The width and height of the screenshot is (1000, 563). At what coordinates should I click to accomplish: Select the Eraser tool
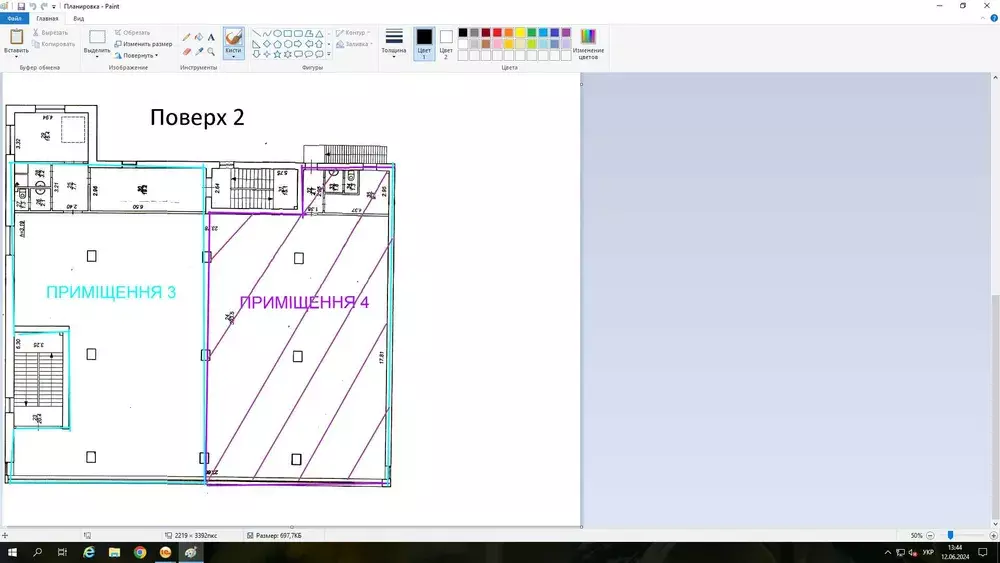186,51
